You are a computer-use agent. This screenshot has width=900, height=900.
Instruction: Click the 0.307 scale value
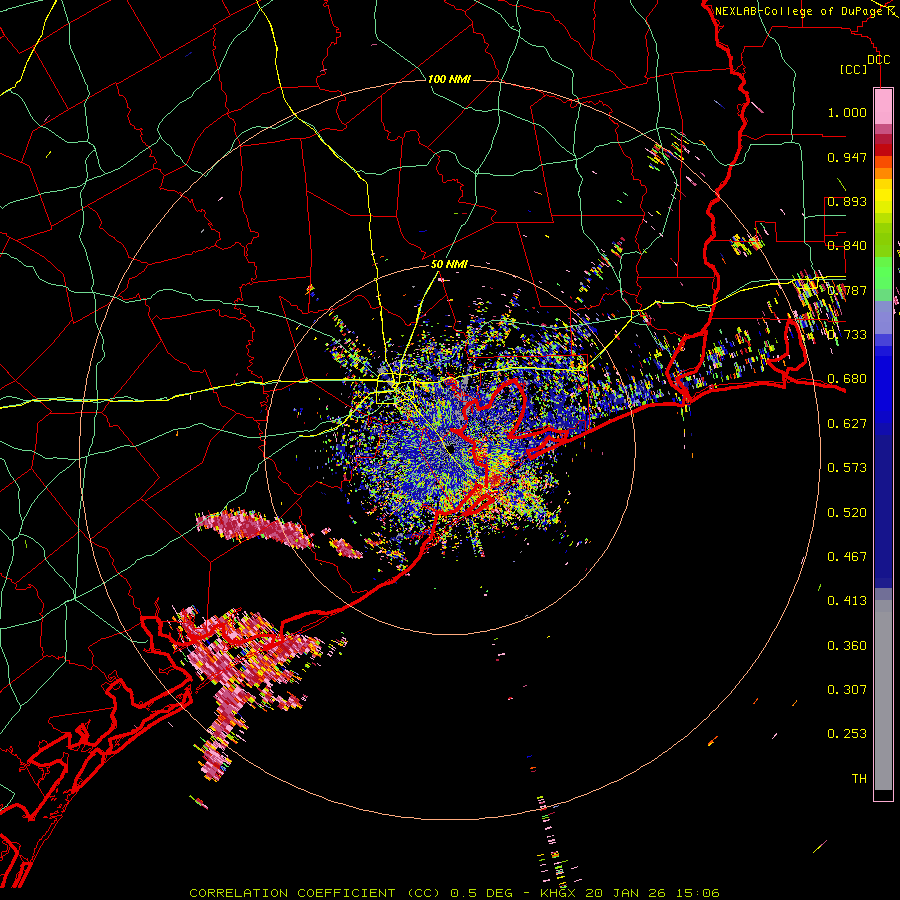coord(847,690)
